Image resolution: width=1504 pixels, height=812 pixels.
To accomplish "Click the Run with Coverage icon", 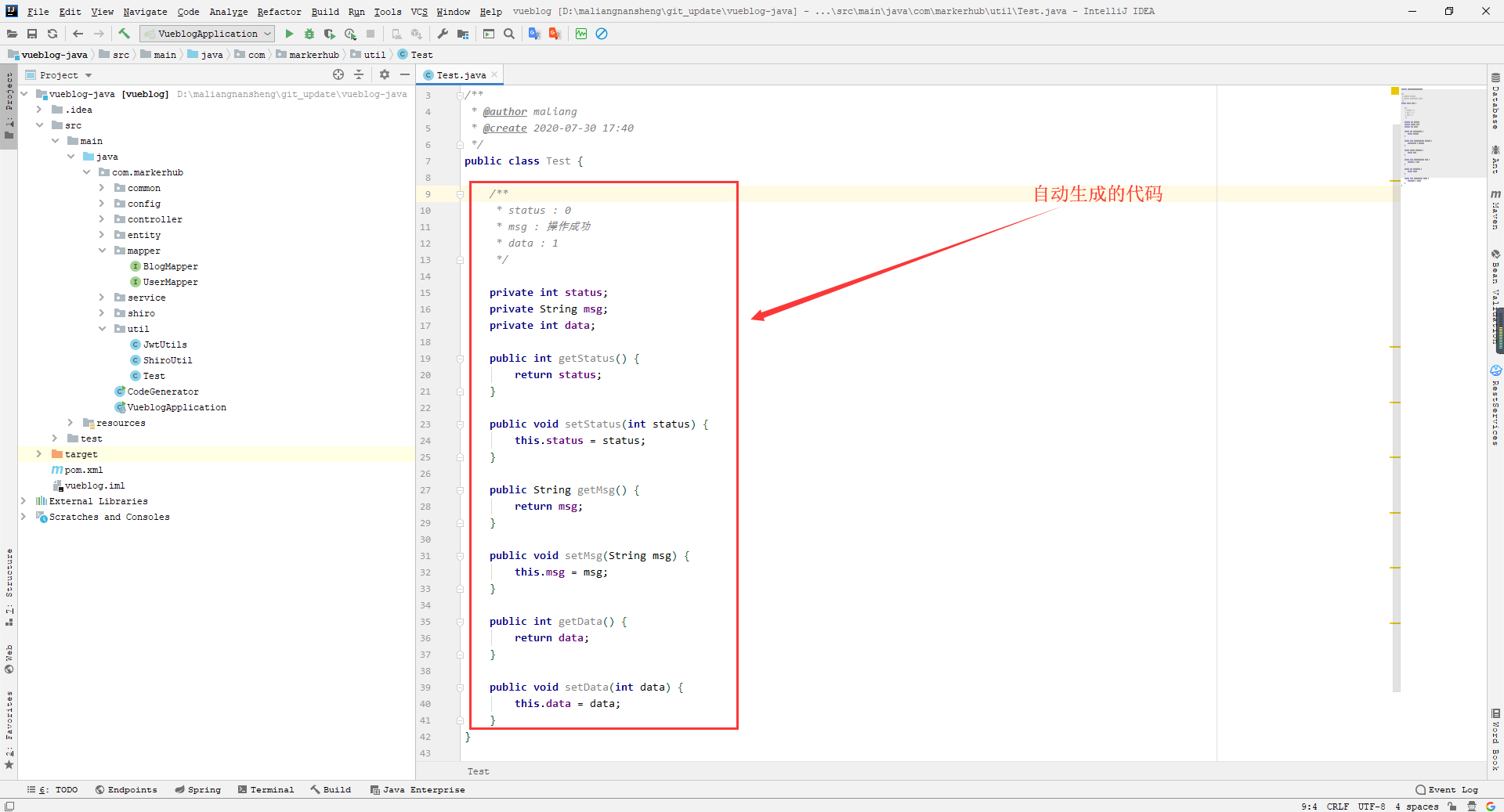I will click(x=330, y=34).
